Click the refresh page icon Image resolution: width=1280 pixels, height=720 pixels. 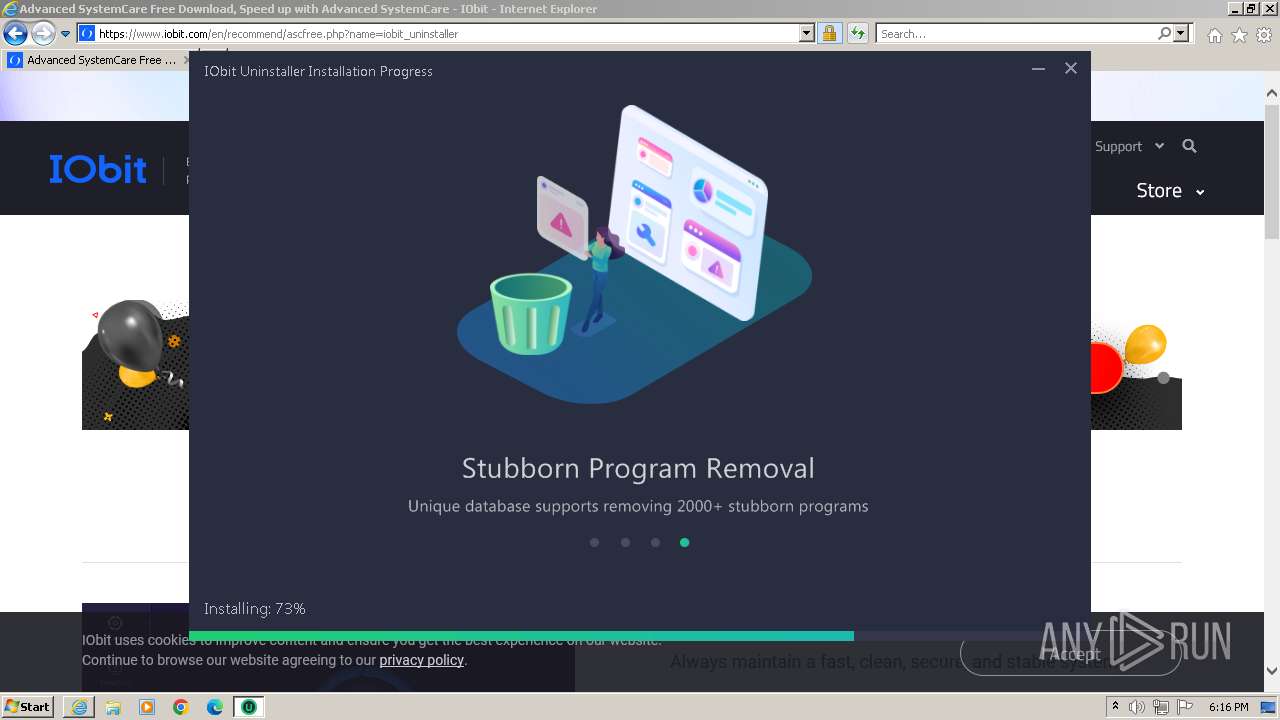coord(857,34)
